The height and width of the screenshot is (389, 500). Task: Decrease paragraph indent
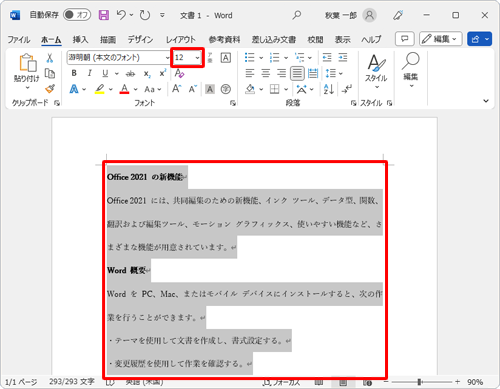click(327, 58)
